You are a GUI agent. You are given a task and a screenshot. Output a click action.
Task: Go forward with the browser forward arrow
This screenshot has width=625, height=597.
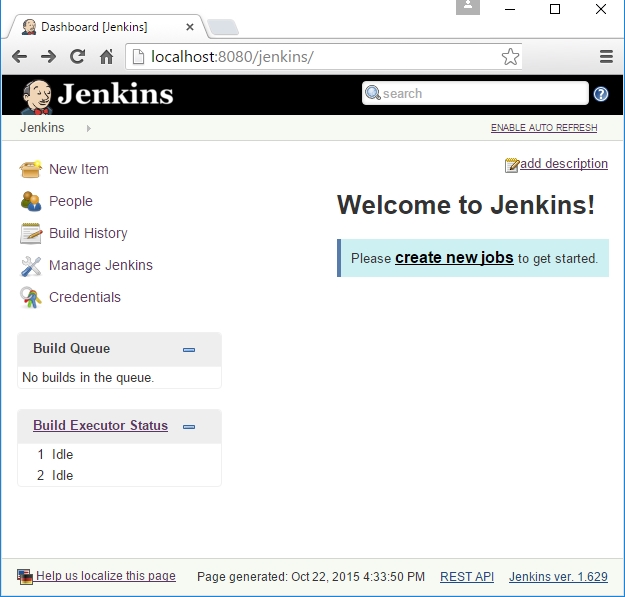[48, 57]
